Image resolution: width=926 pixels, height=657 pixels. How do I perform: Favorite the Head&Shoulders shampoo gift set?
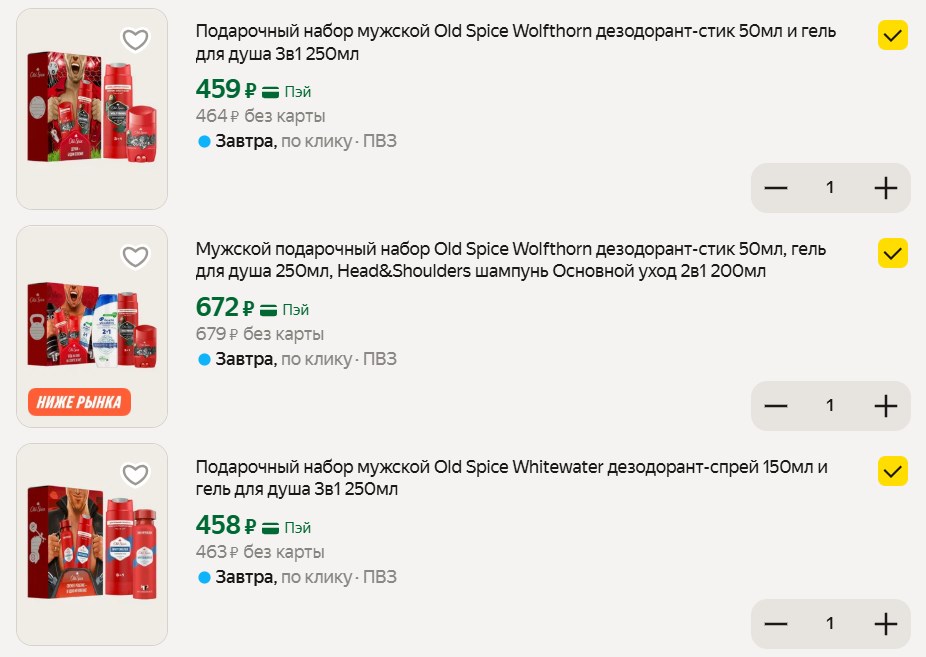(135, 257)
